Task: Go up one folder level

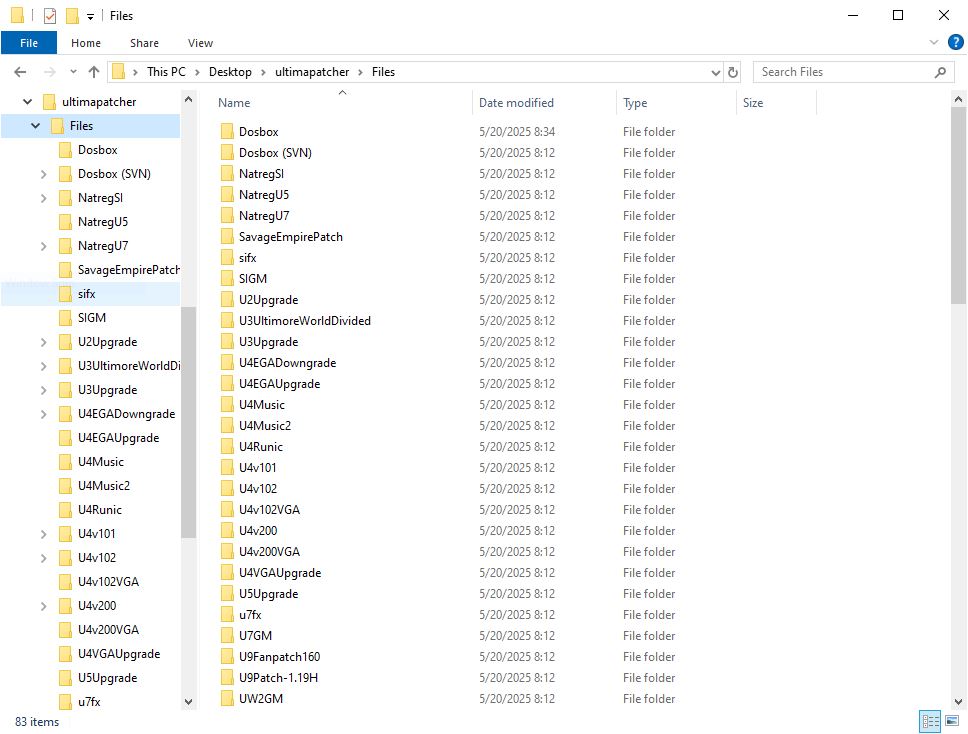Action: [x=94, y=72]
